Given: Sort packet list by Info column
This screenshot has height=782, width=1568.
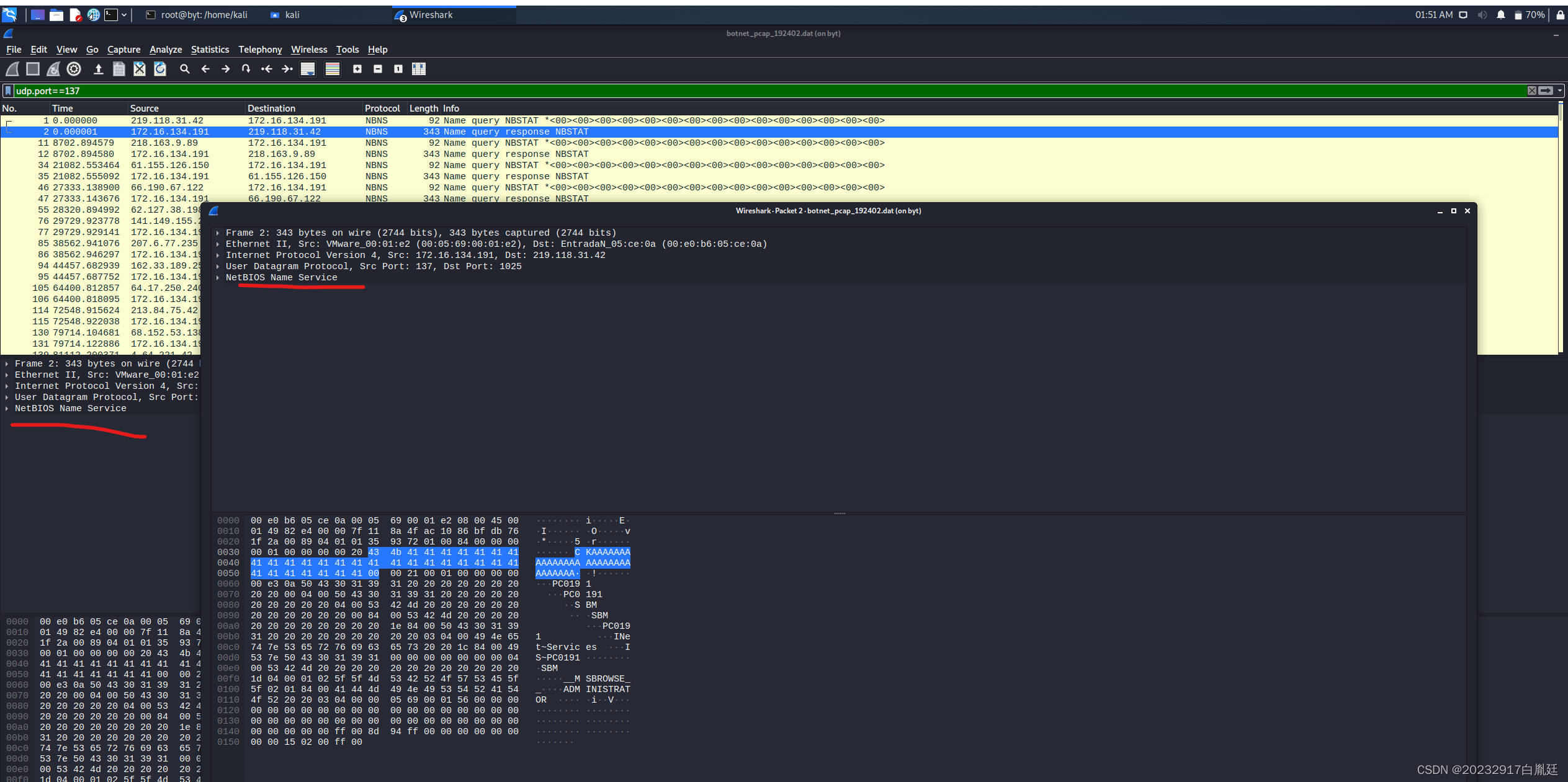Looking at the screenshot, I should (999, 109).
